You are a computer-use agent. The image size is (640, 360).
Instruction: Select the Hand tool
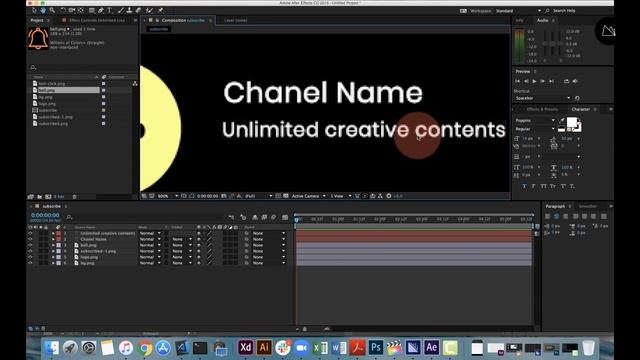pos(43,10)
